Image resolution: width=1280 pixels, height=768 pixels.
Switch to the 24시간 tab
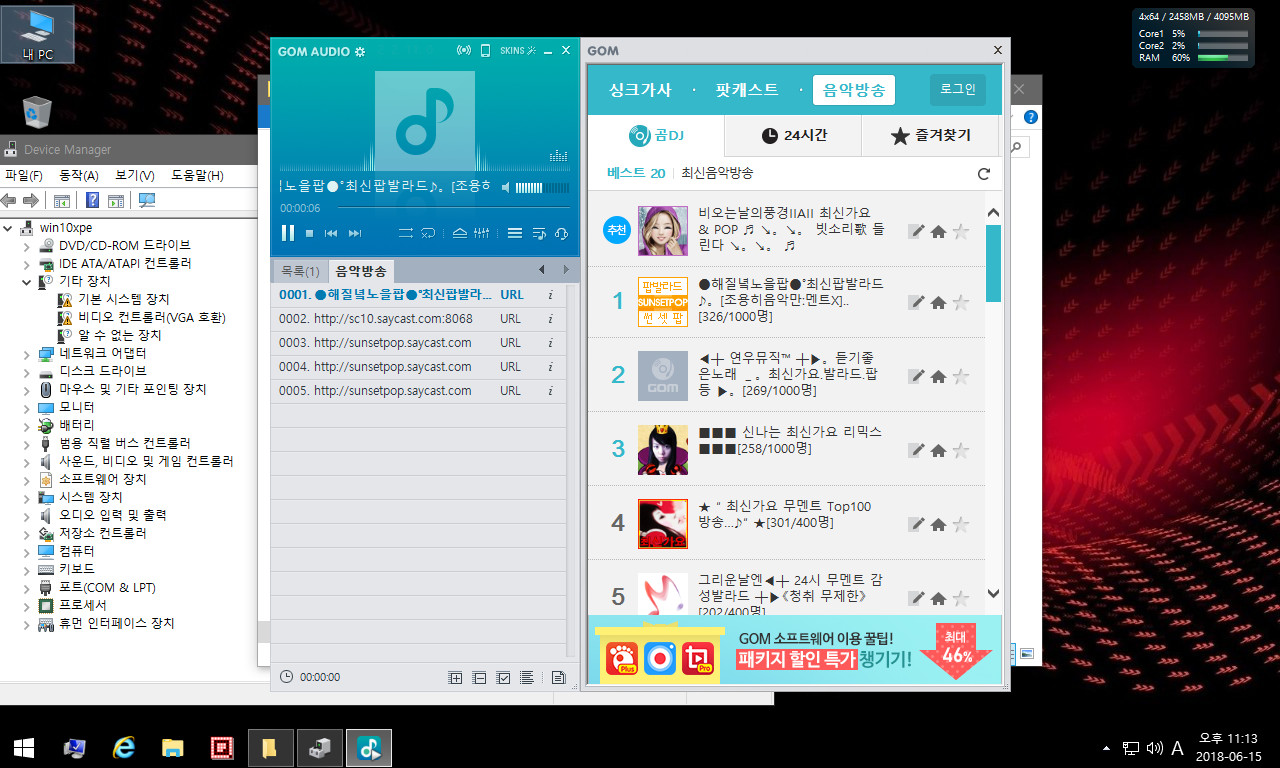coord(793,136)
